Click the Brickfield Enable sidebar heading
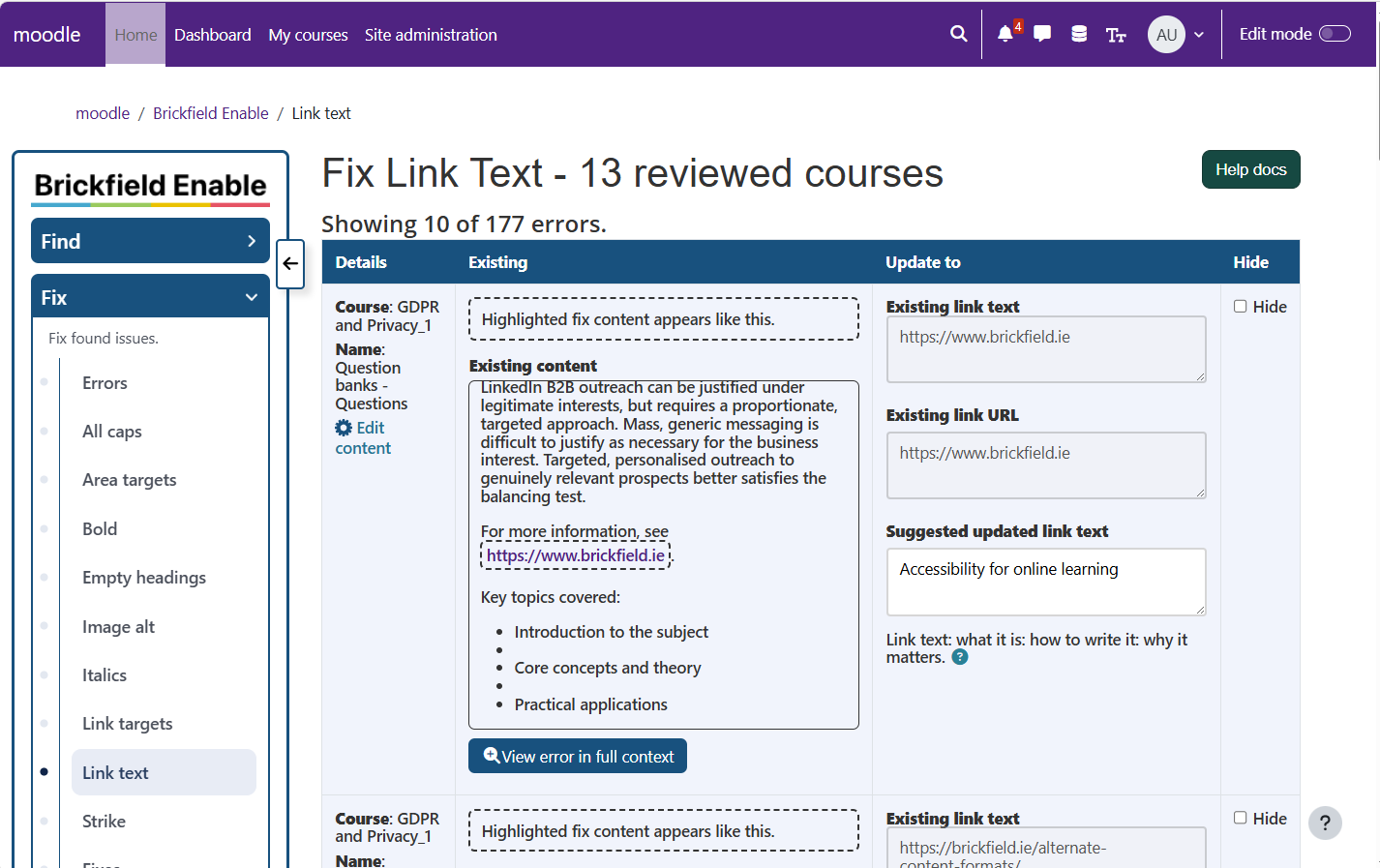The width and height of the screenshot is (1380, 868). coord(150,185)
